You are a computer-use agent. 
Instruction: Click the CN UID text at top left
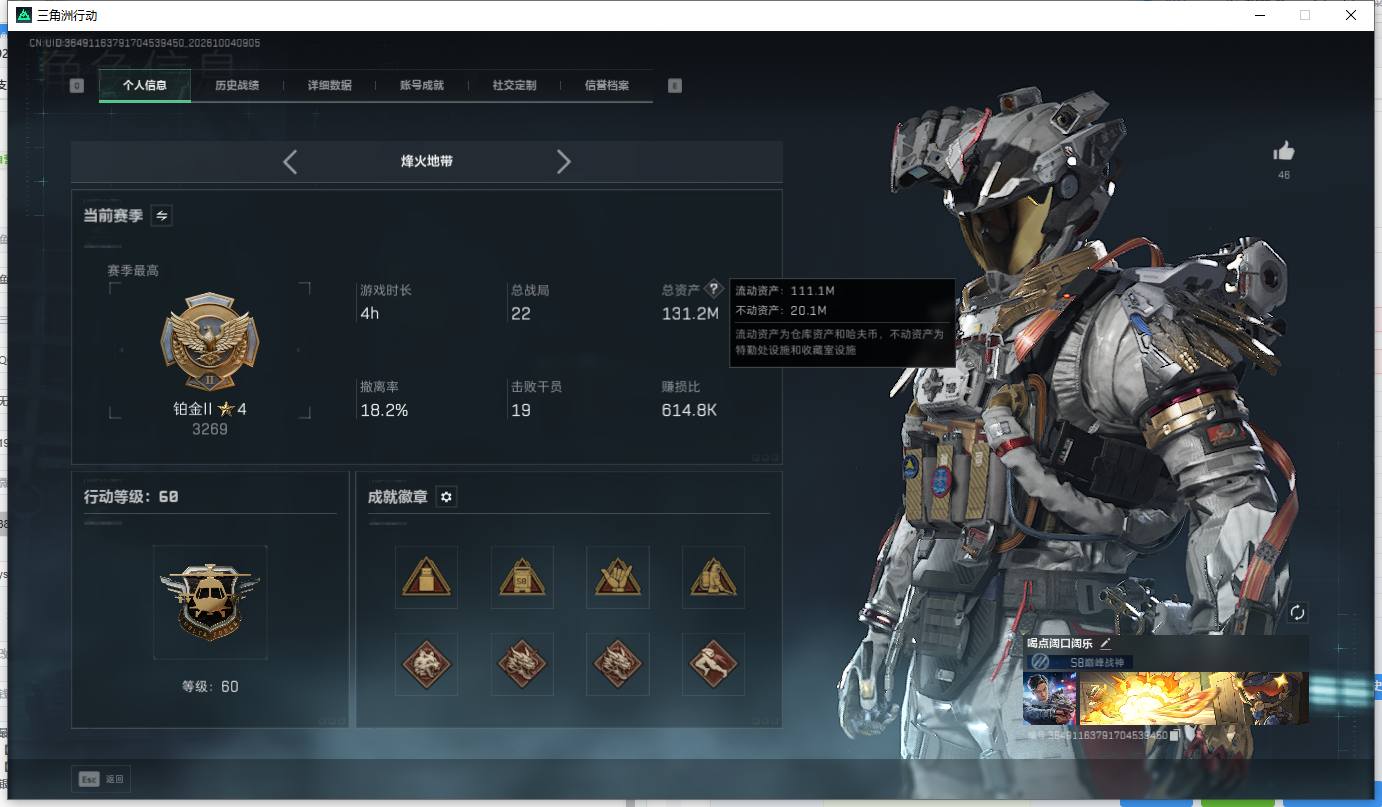[x=145, y=44]
